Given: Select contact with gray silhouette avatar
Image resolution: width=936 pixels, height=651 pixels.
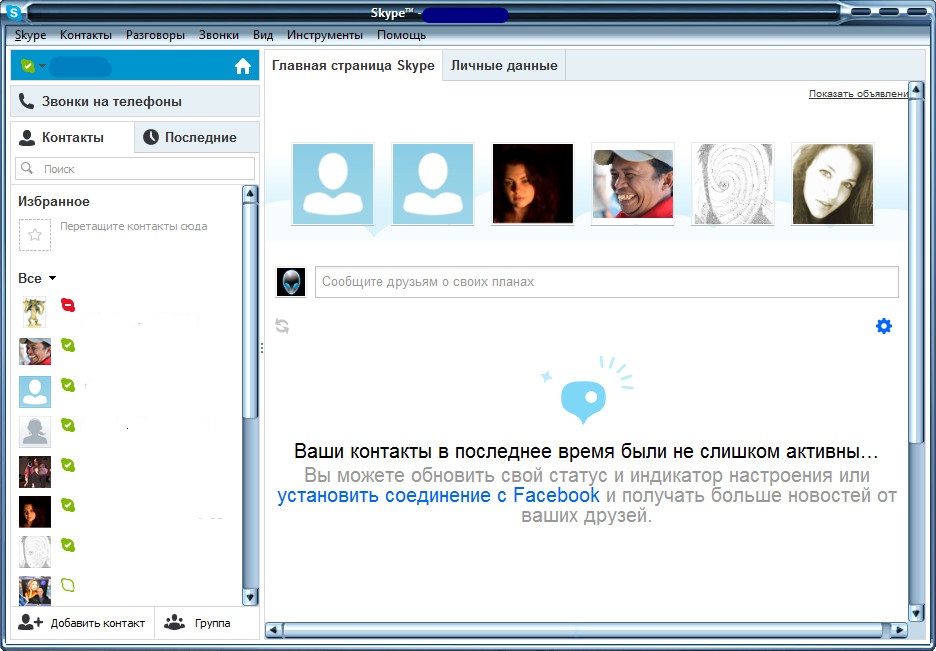Looking at the screenshot, I should [x=35, y=431].
